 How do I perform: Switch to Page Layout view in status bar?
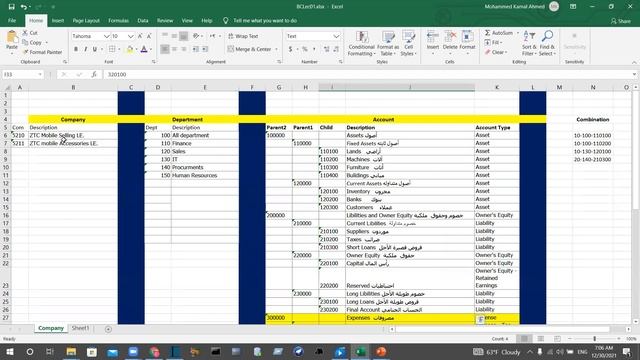(541, 339)
